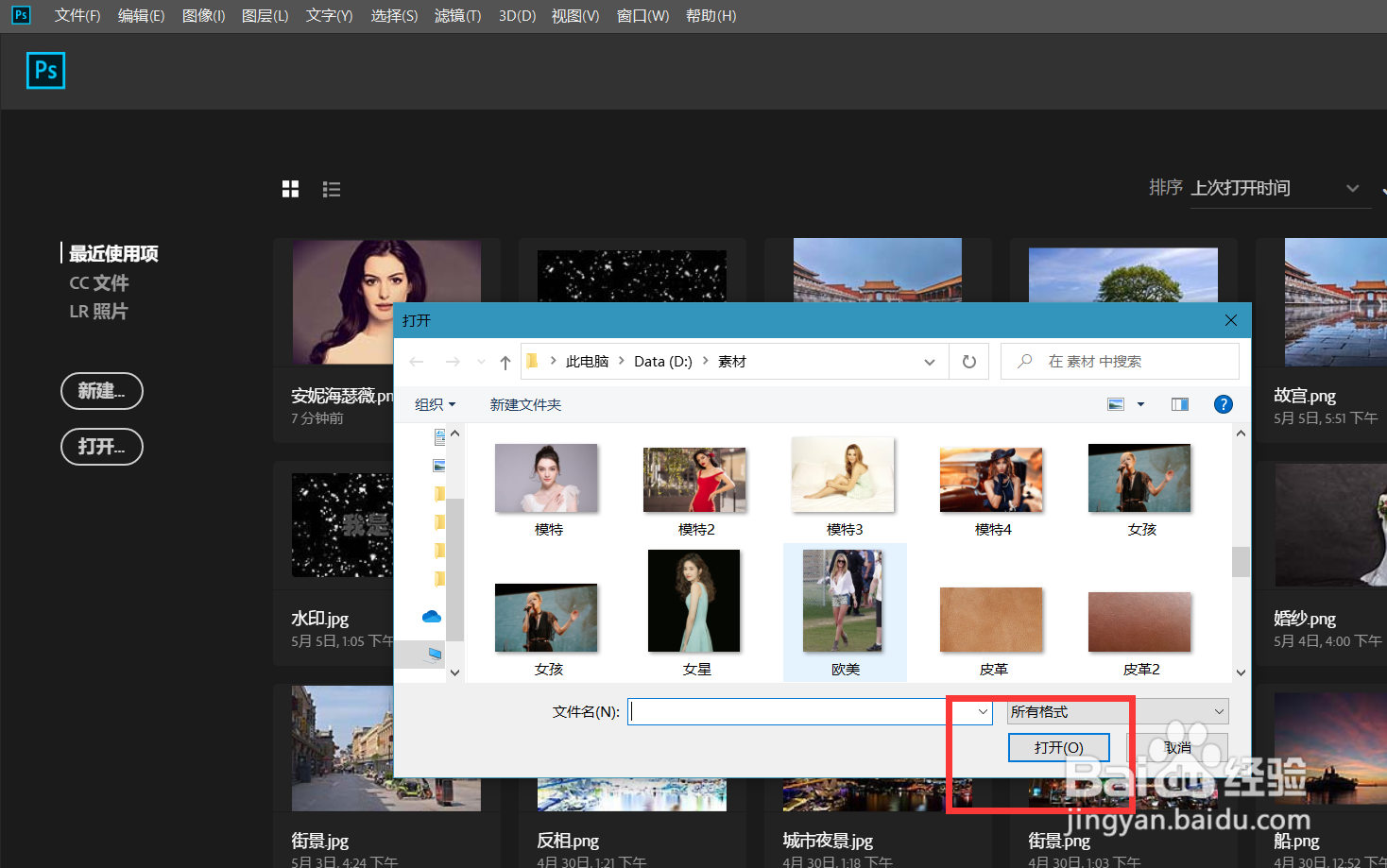This screenshot has width=1387, height=868.
Task: Click the Photoshop home logo icon
Action: 45,70
